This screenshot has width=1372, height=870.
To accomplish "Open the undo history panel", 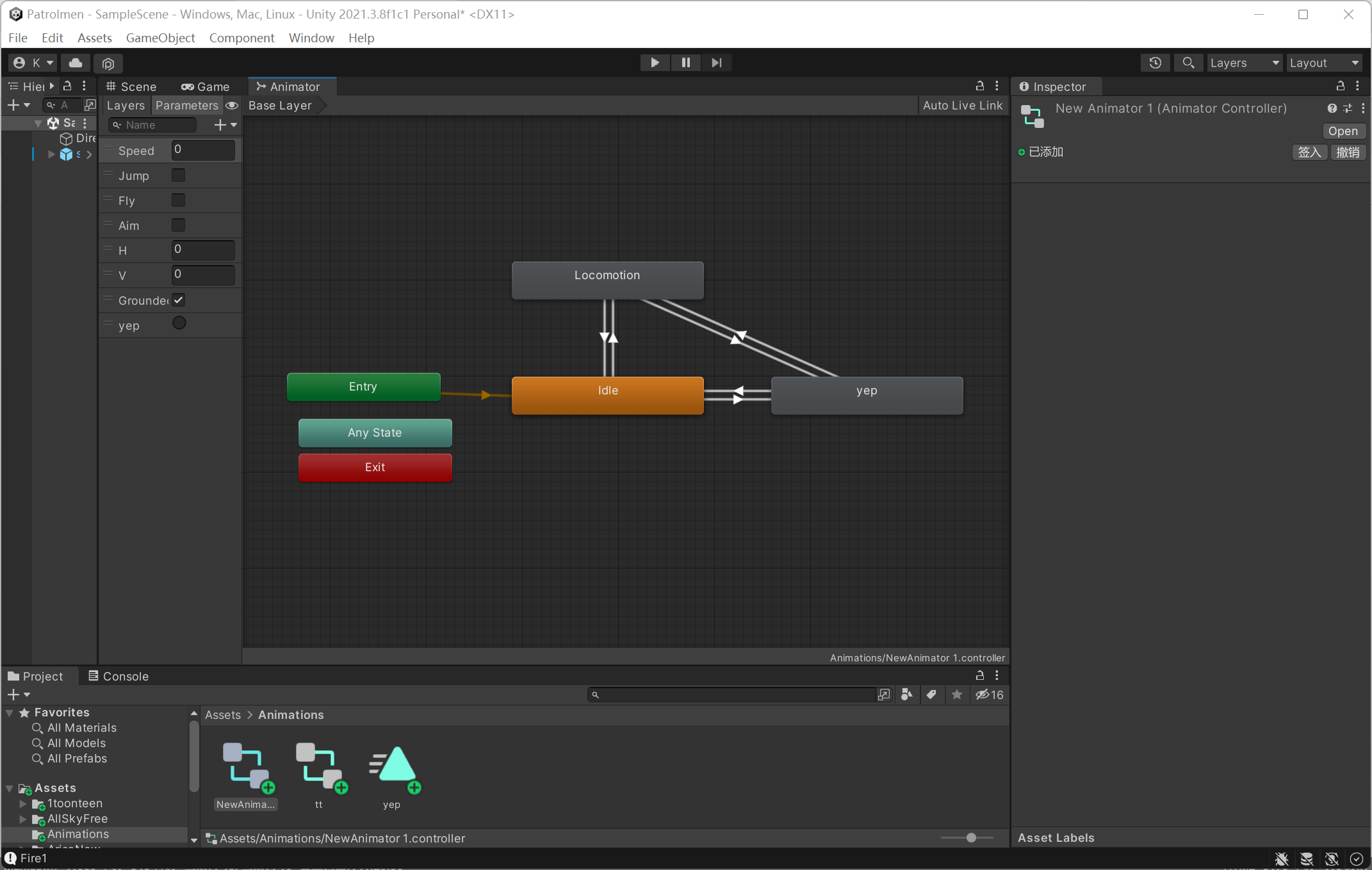I will pyautogui.click(x=1155, y=63).
